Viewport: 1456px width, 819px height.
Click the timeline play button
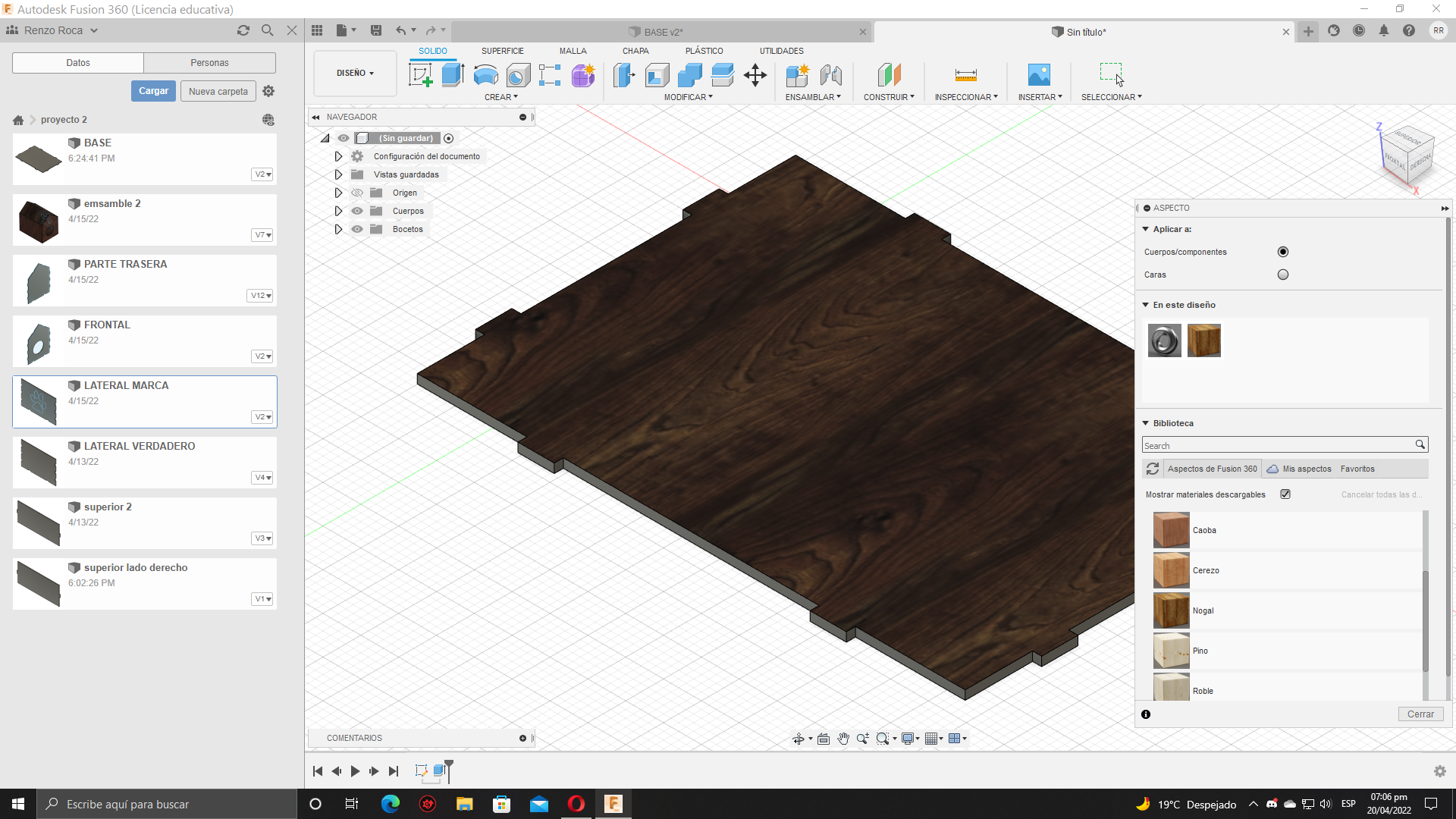click(x=355, y=771)
